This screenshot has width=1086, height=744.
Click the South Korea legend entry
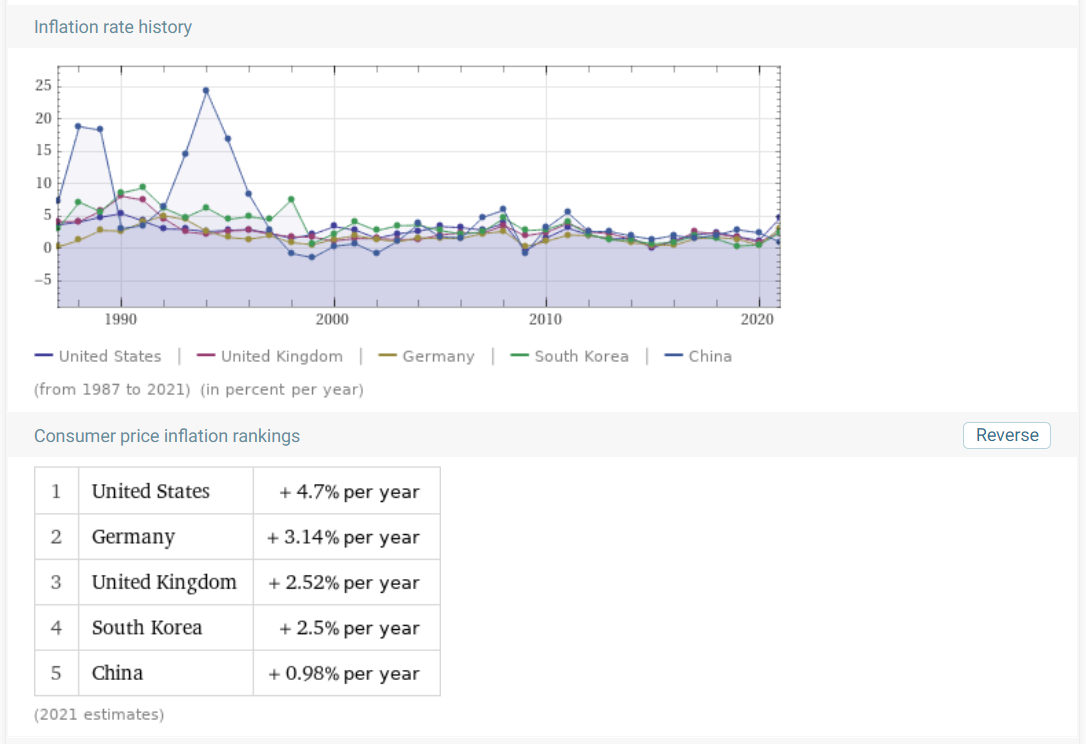tap(569, 356)
